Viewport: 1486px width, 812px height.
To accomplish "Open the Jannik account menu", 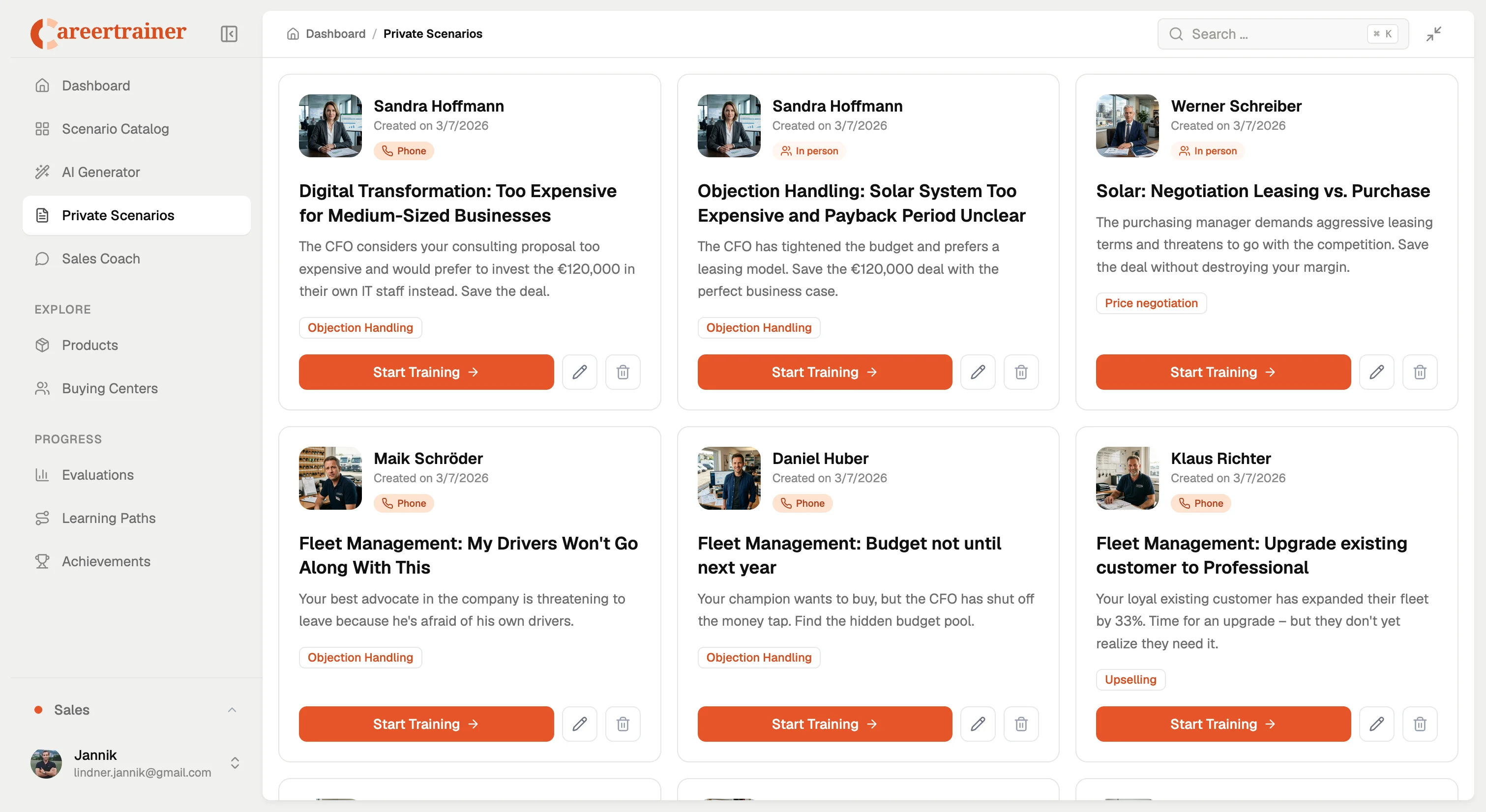I will point(136,763).
